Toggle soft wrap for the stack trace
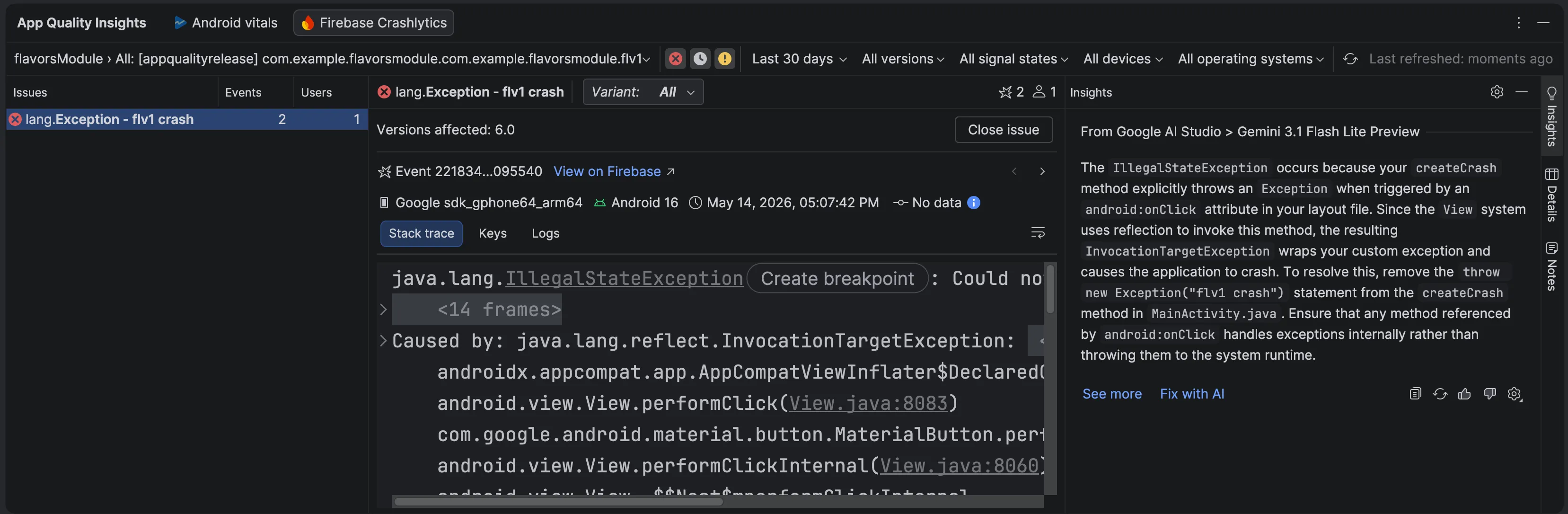 [x=1038, y=233]
